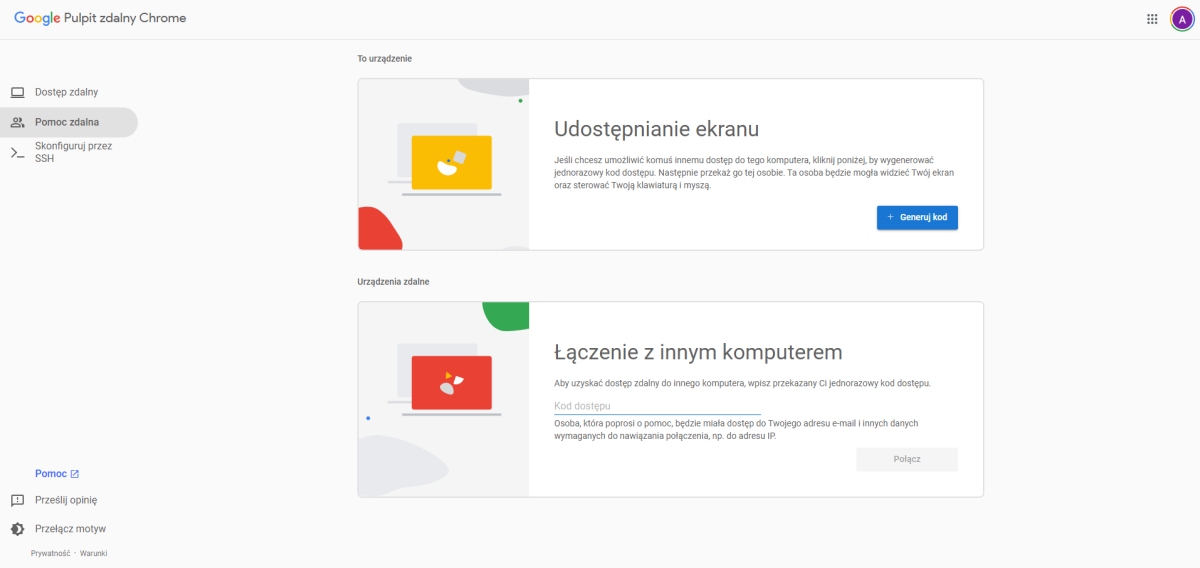Click the people icon for Pomoc zdalna

(17, 122)
